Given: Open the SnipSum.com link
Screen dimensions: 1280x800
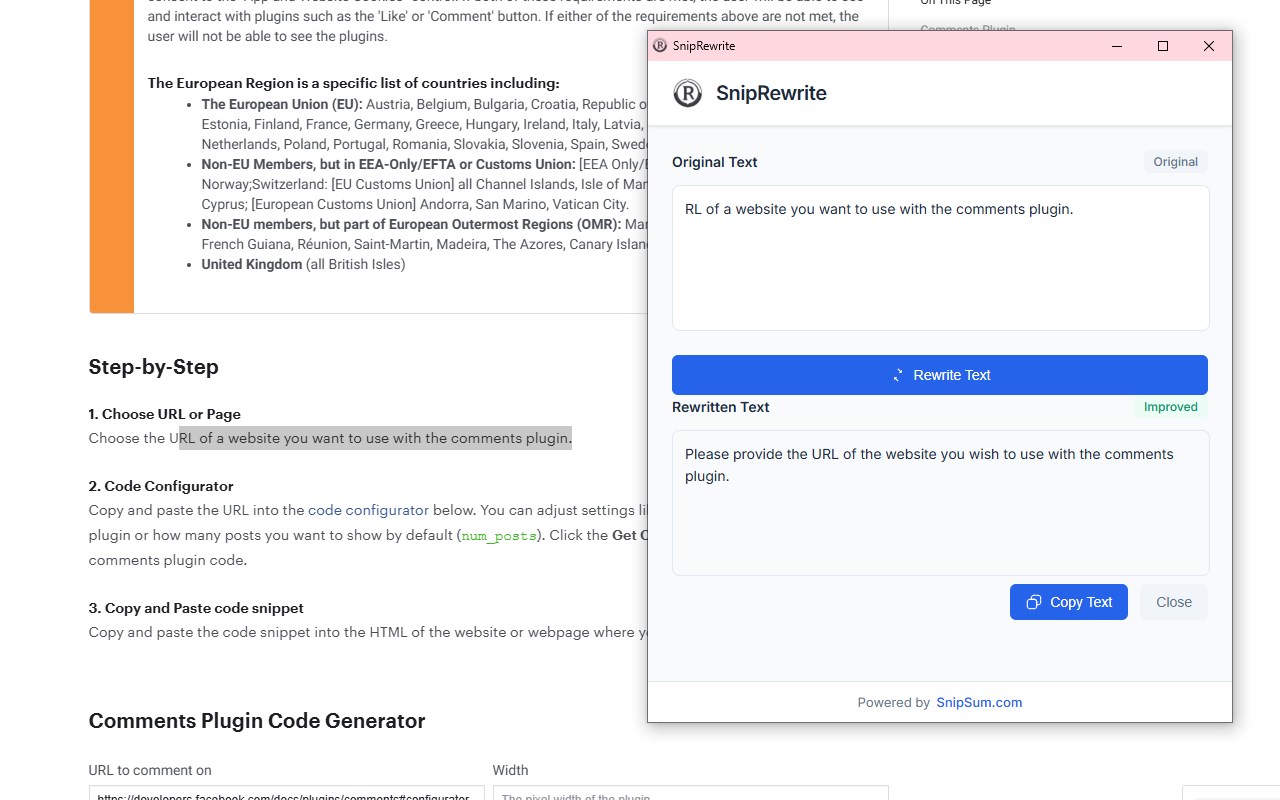Looking at the screenshot, I should (979, 702).
